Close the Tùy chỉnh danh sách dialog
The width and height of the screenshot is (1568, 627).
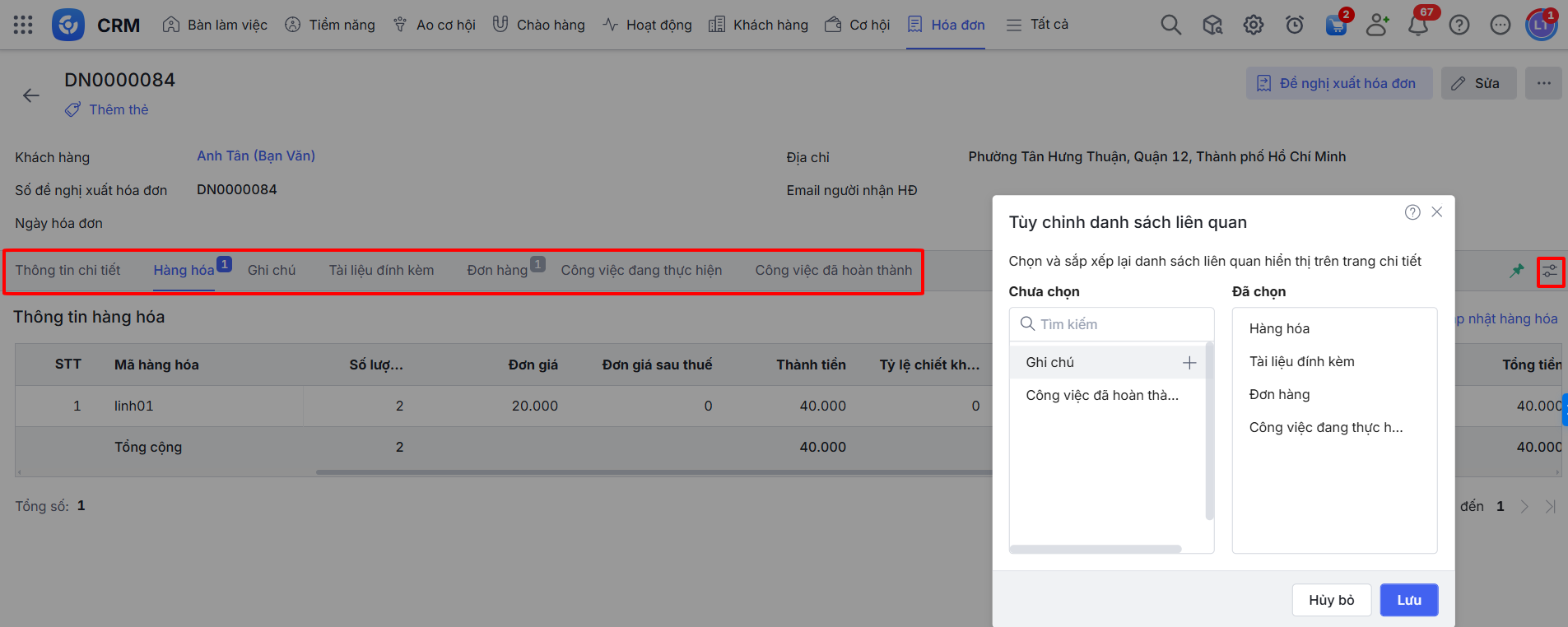1436,212
